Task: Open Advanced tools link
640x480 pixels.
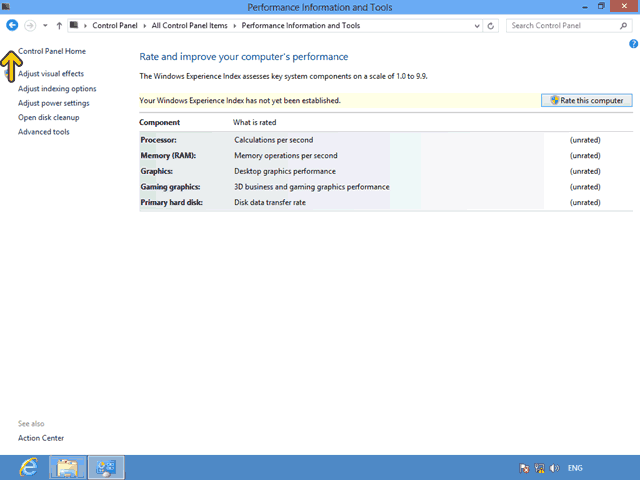Action: coord(44,132)
